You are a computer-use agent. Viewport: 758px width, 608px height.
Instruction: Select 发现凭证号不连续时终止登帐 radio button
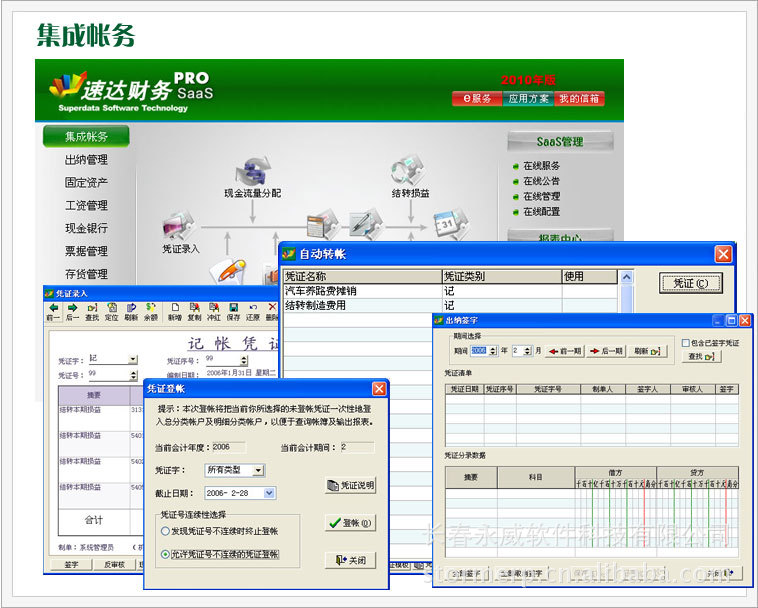click(x=165, y=531)
